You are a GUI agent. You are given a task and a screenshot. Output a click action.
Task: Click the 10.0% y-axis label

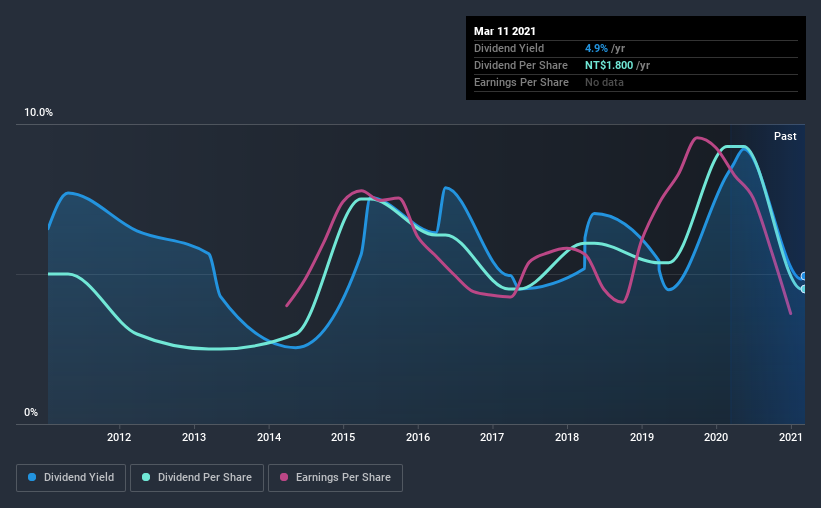(x=38, y=113)
